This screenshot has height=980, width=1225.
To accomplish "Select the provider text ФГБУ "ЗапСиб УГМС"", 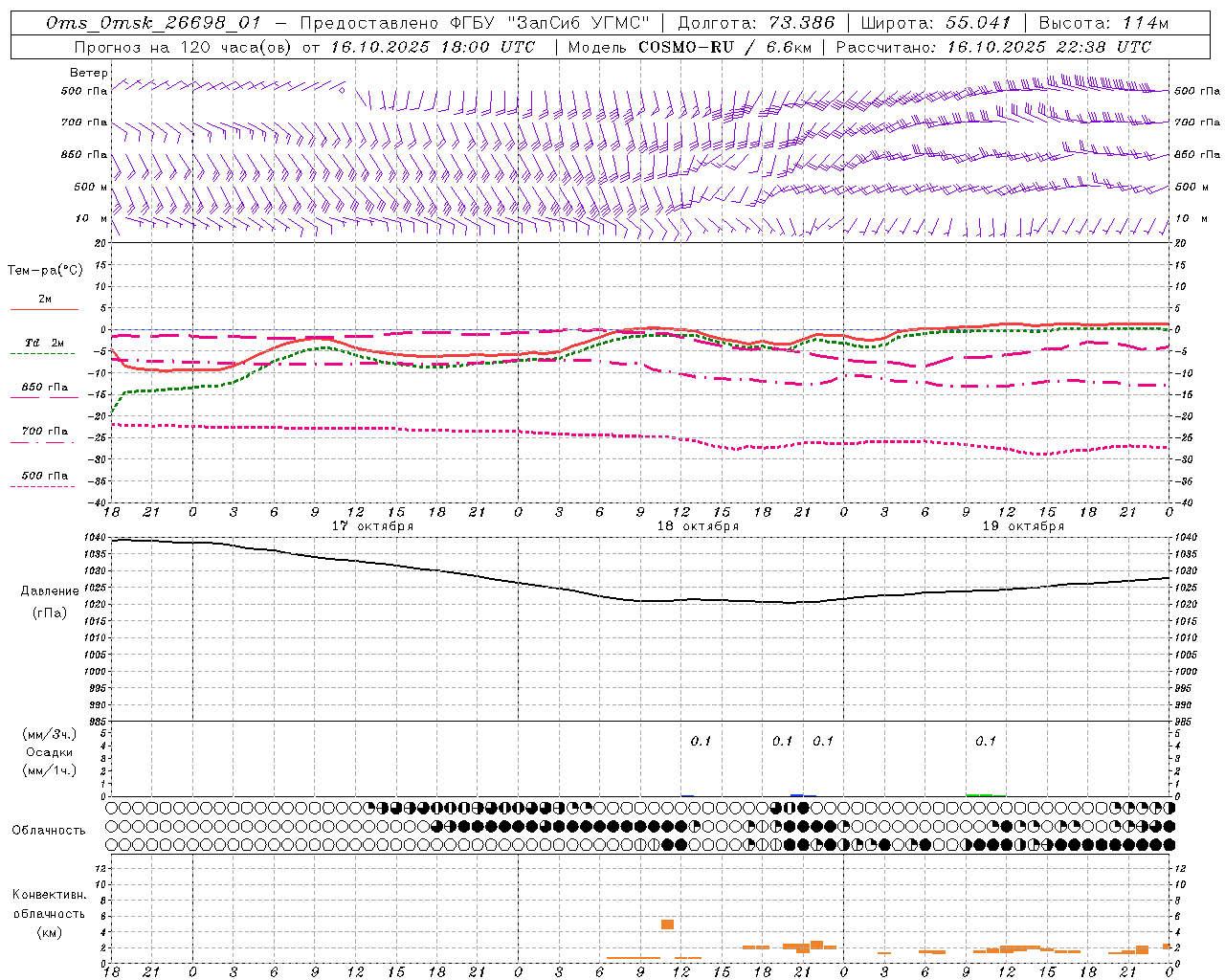I will 551,23.
